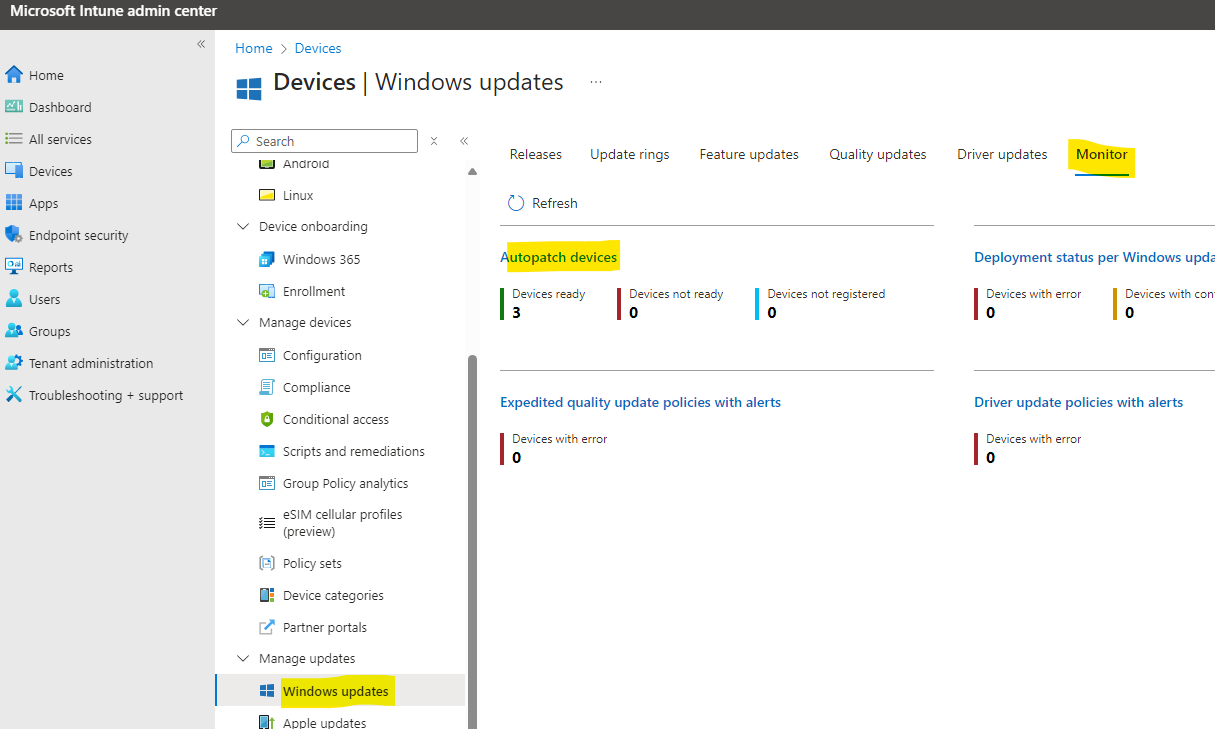Click the All services list icon

(14, 139)
